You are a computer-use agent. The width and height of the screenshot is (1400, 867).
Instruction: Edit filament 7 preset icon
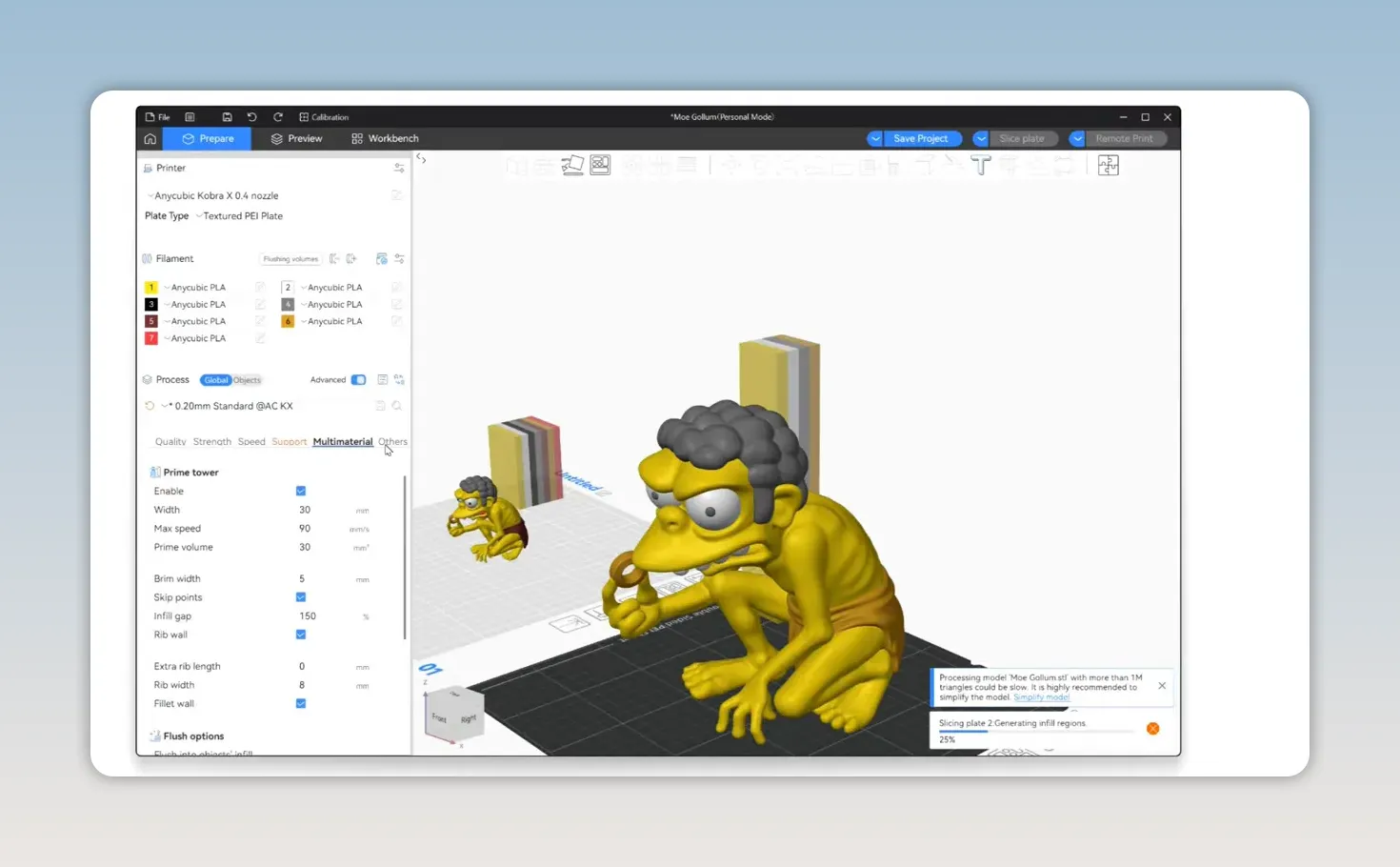260,339
